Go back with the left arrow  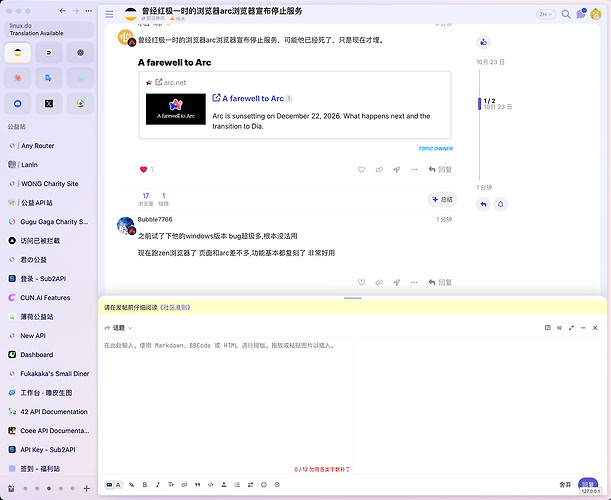(62, 11)
